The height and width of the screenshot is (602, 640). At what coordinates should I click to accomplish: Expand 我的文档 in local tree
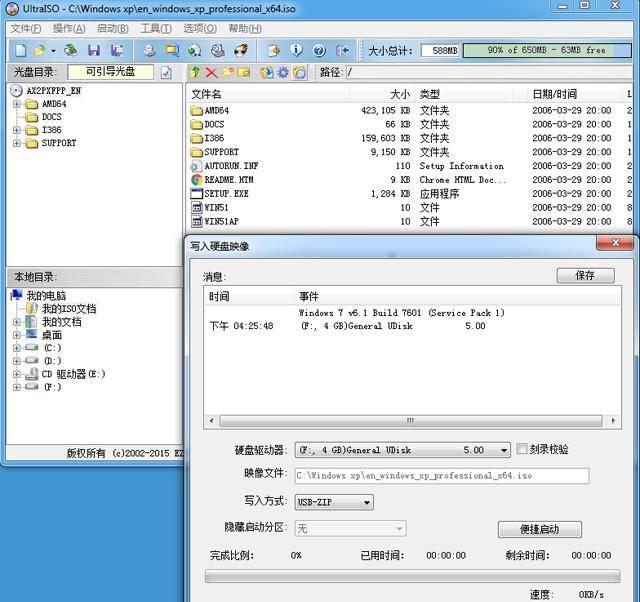point(17,322)
